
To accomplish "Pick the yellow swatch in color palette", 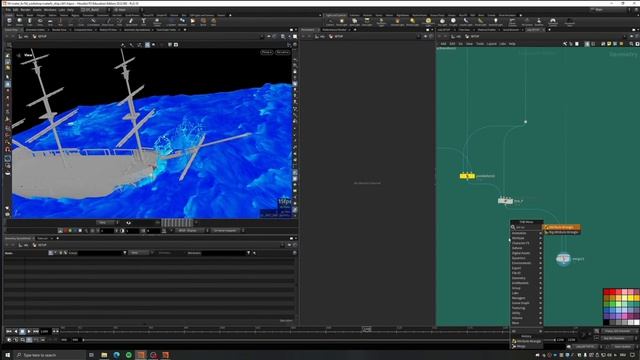I will tap(631, 298).
